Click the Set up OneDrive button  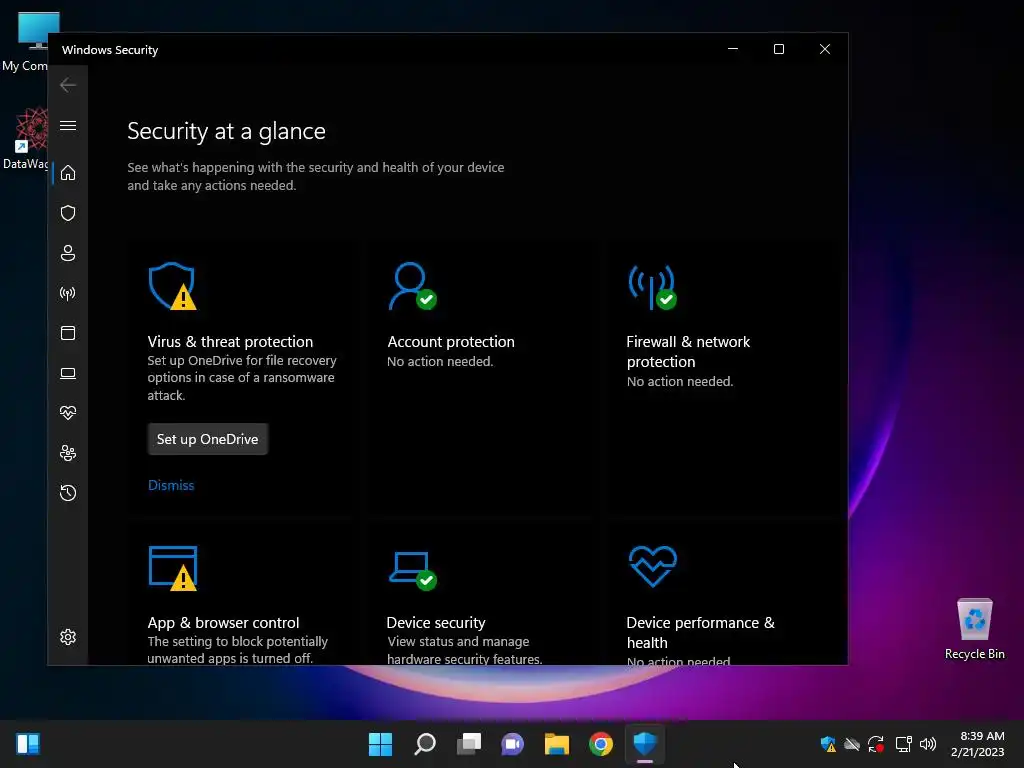tap(208, 439)
